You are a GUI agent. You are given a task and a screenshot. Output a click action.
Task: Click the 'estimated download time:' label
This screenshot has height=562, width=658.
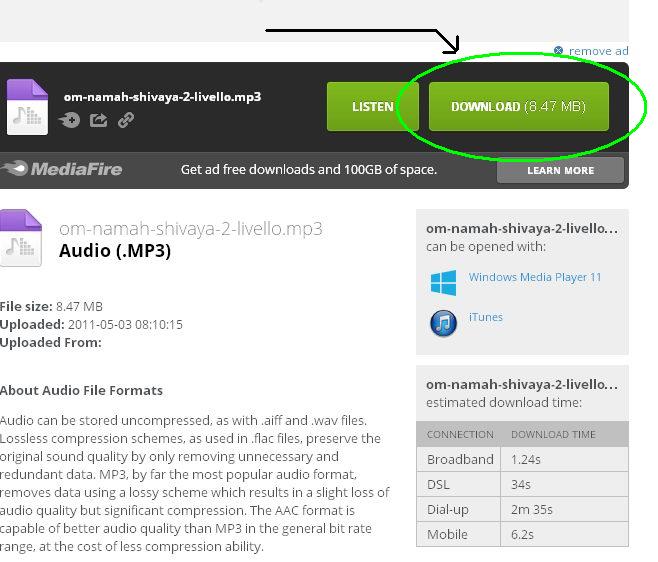504,403
